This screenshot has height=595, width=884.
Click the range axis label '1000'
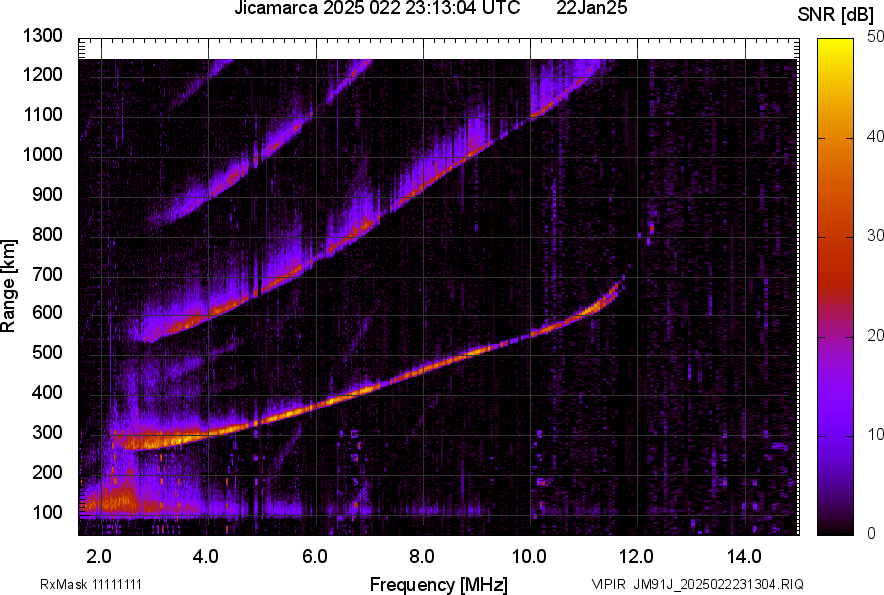coord(43,154)
